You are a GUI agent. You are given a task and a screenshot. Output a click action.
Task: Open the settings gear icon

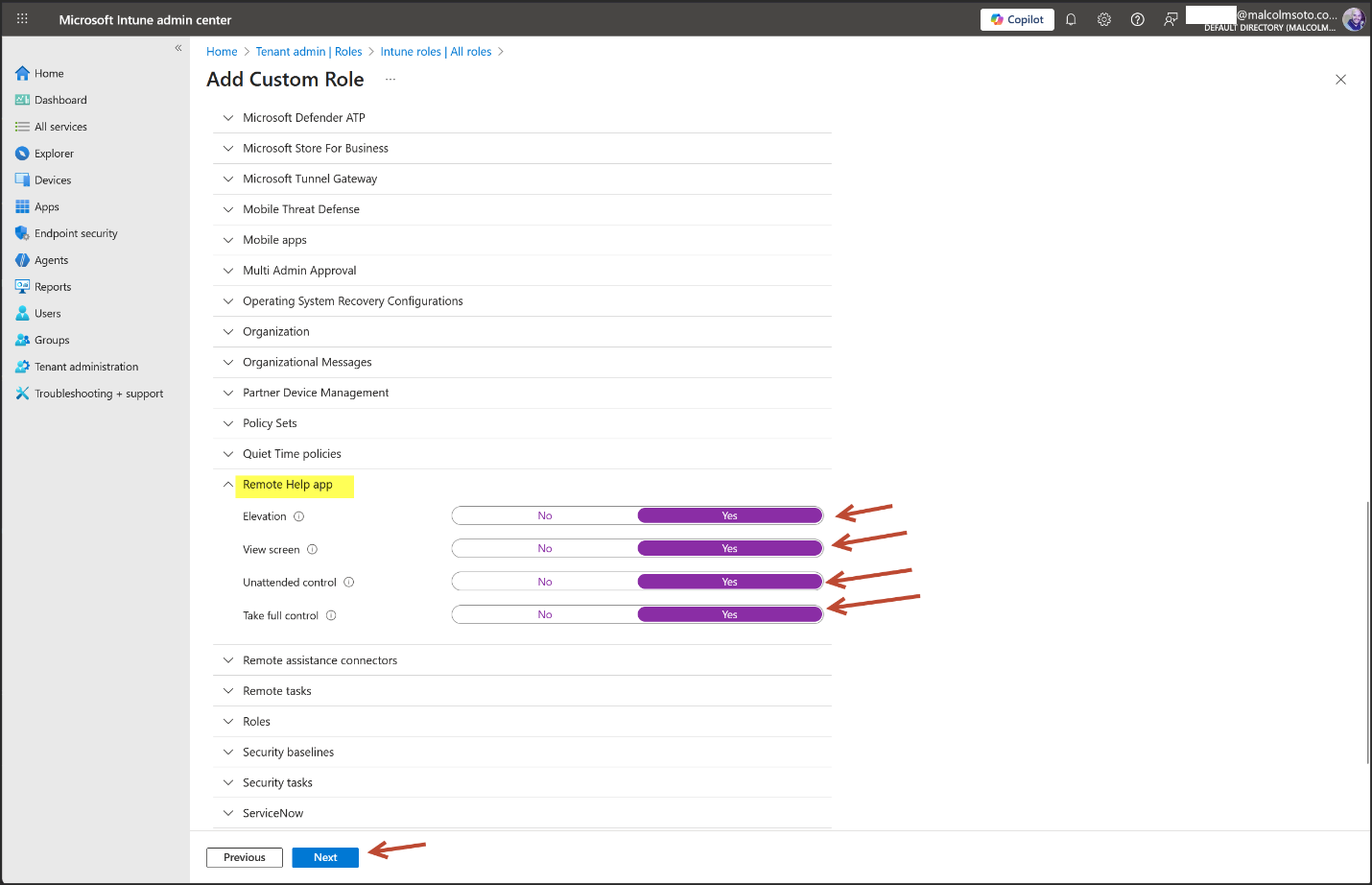pyautogui.click(x=1104, y=19)
